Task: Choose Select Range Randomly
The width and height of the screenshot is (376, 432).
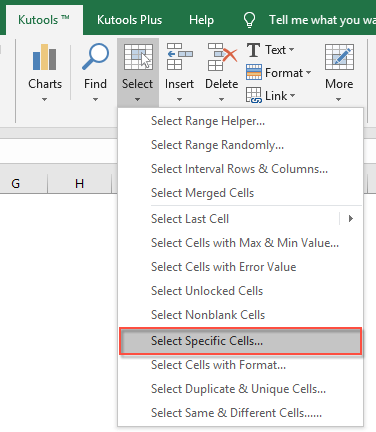Action: point(240,145)
